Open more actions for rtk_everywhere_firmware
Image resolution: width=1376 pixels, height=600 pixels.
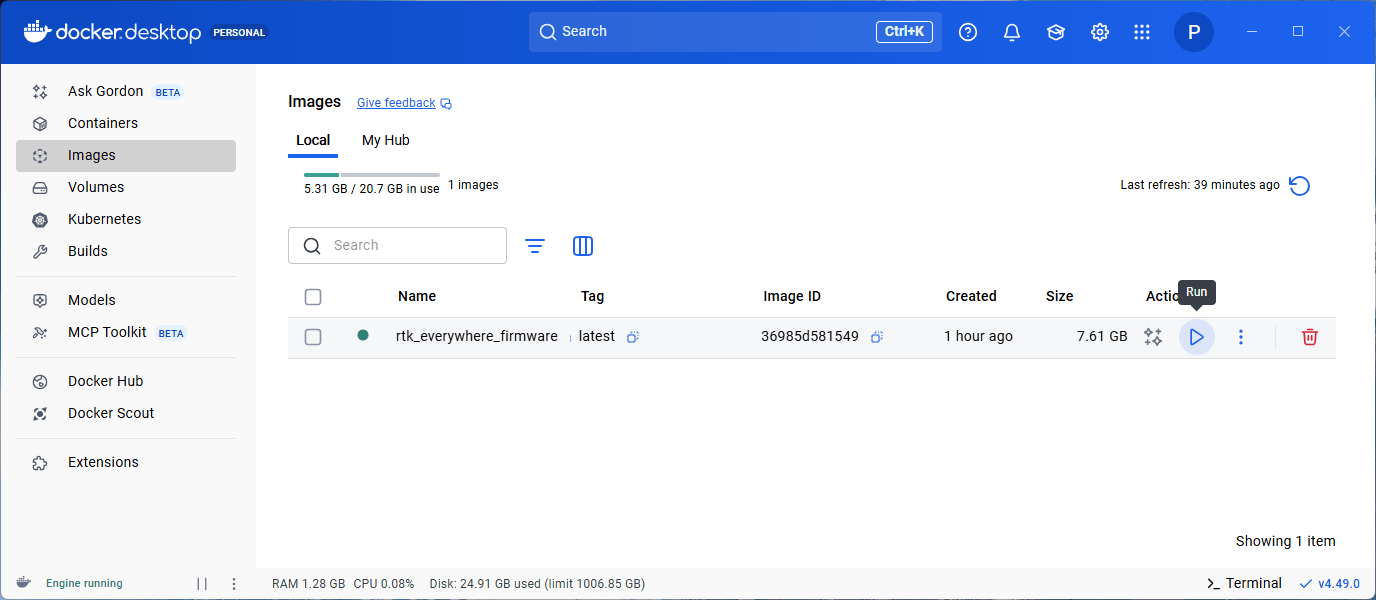click(1240, 337)
